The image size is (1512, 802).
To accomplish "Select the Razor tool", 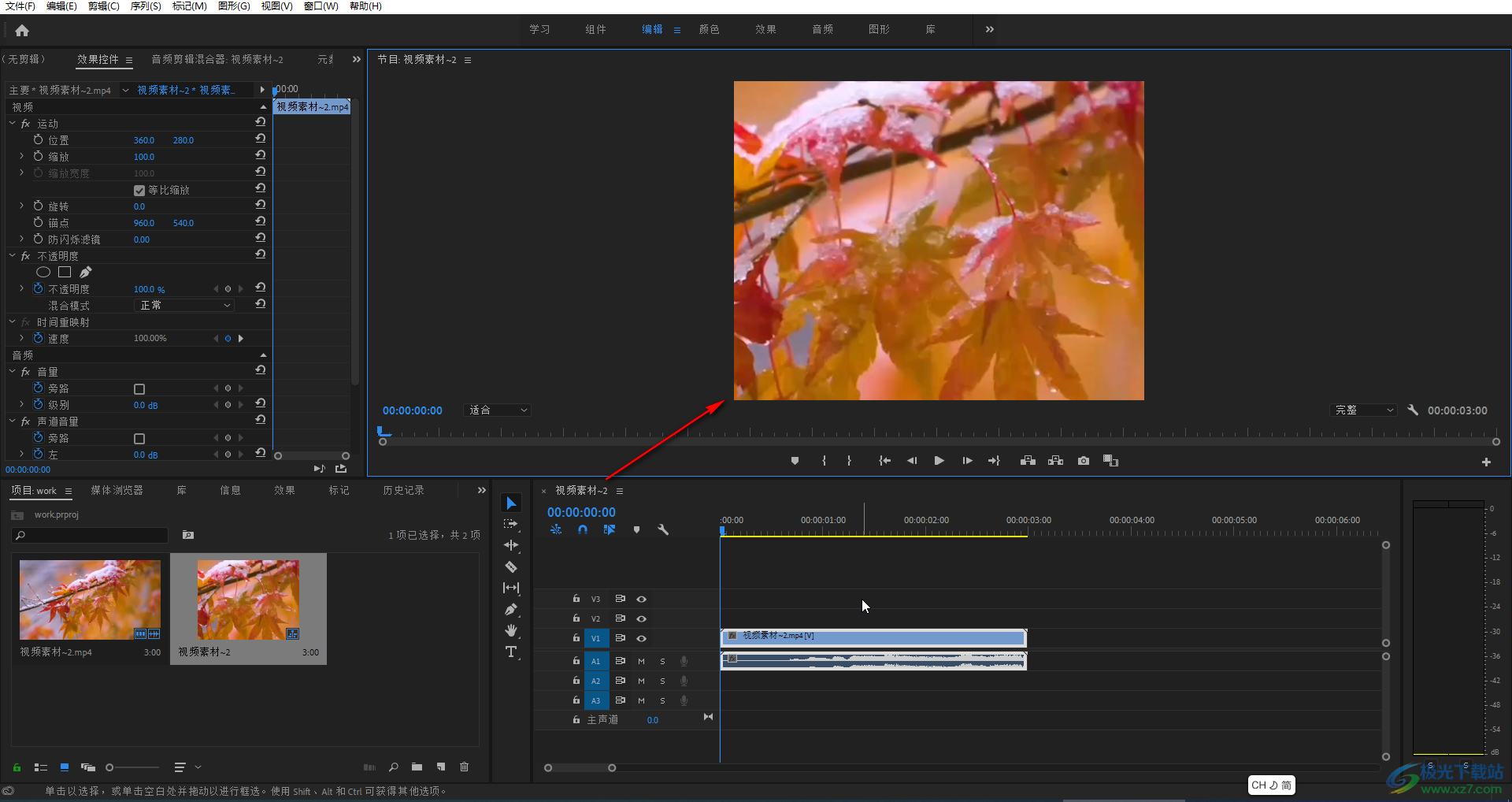I will 511,566.
